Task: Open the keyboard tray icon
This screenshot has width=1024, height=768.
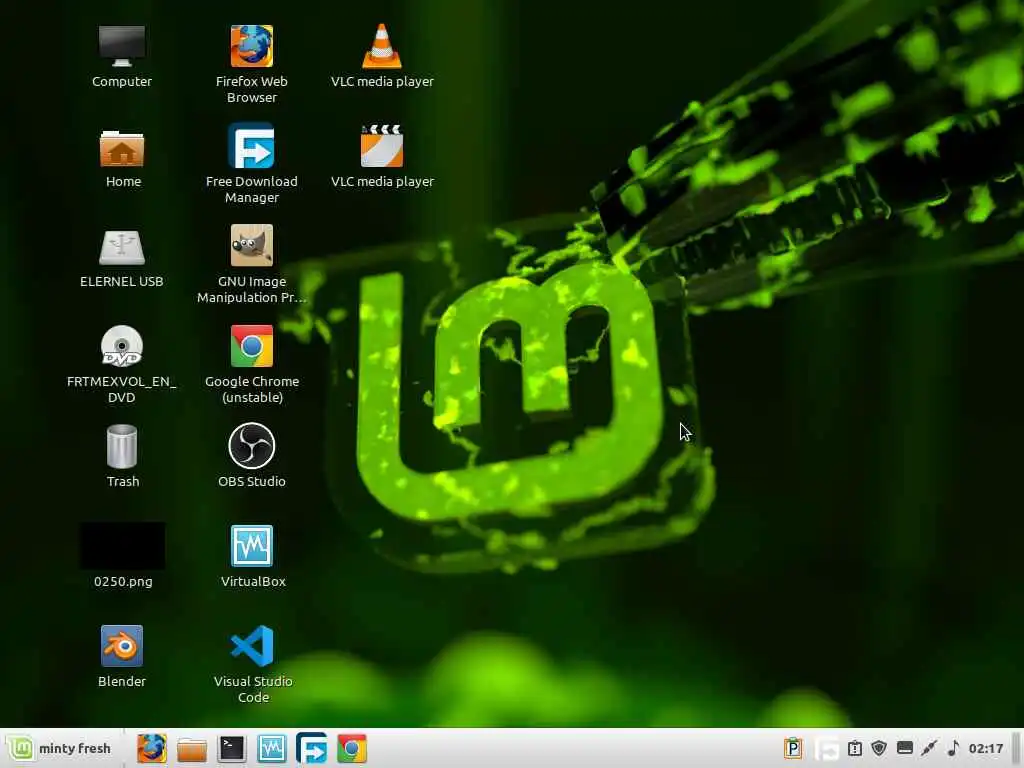Action: (904, 748)
